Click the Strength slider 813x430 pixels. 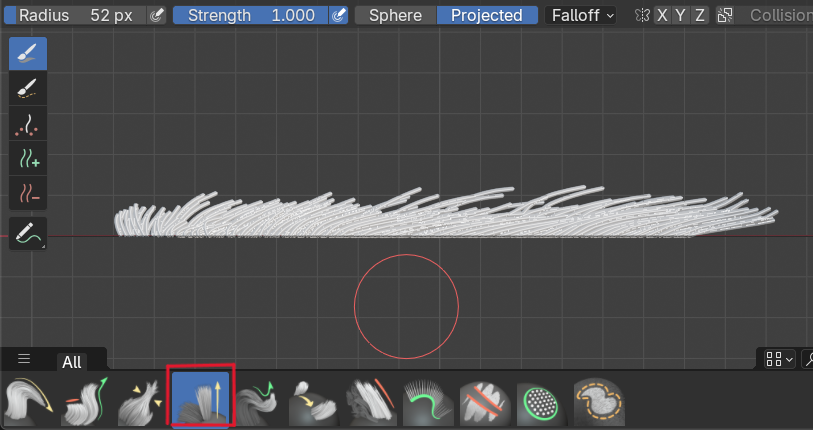pos(250,15)
